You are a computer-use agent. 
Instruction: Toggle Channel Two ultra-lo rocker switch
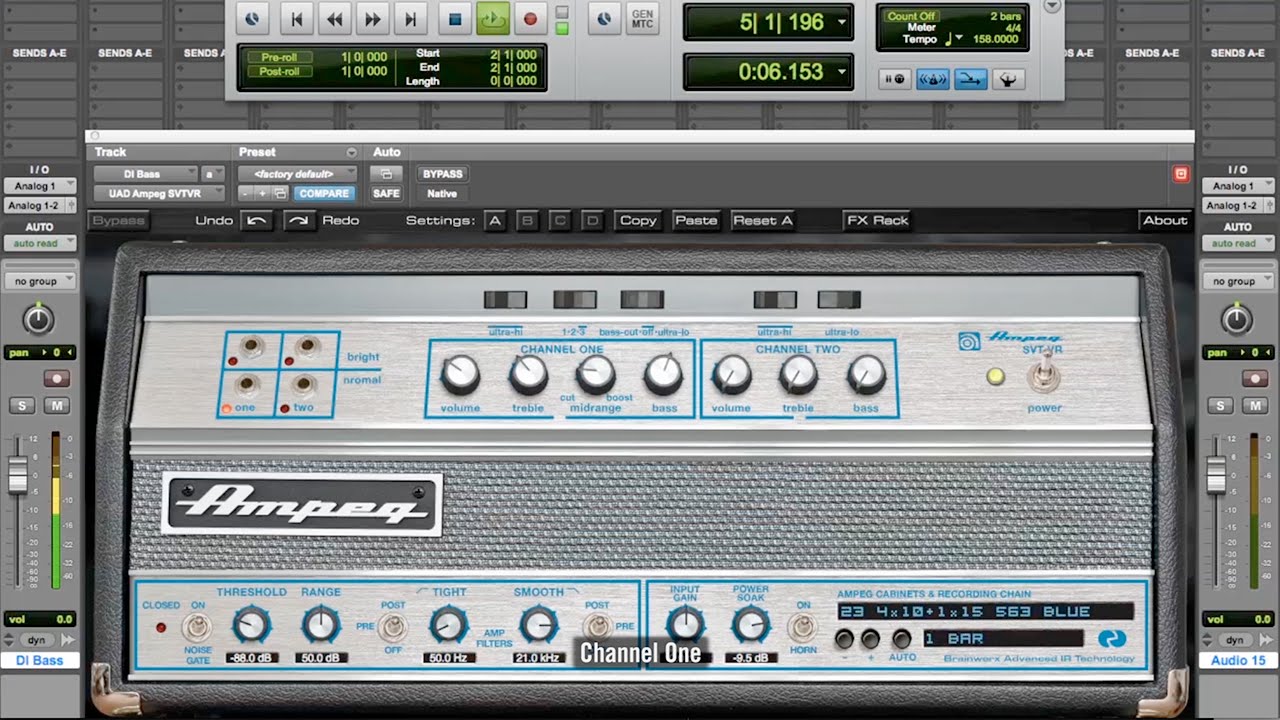click(x=839, y=300)
